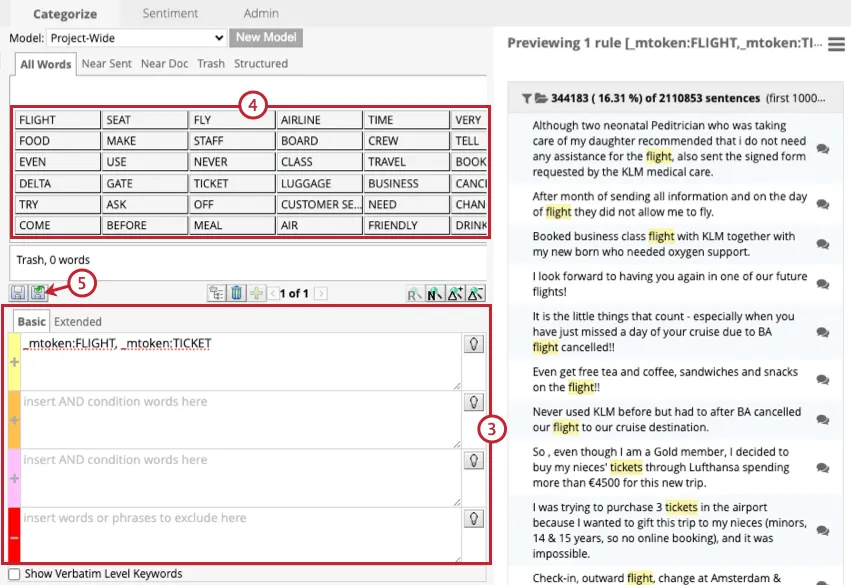Select the trash can icon above the rule editor
This screenshot has width=851, height=585.
coord(237,293)
